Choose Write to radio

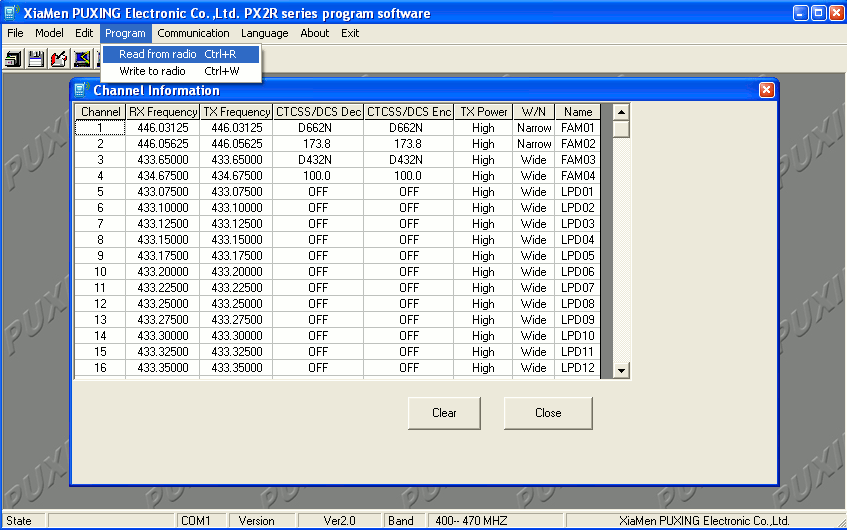coord(180,71)
